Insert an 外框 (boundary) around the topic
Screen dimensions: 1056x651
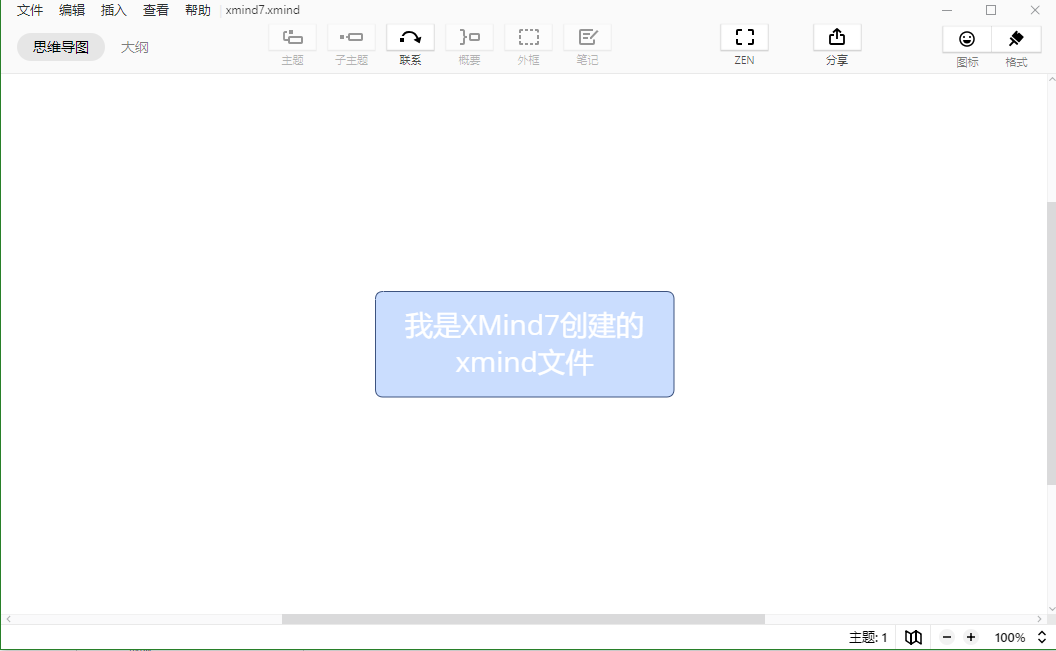tap(528, 44)
